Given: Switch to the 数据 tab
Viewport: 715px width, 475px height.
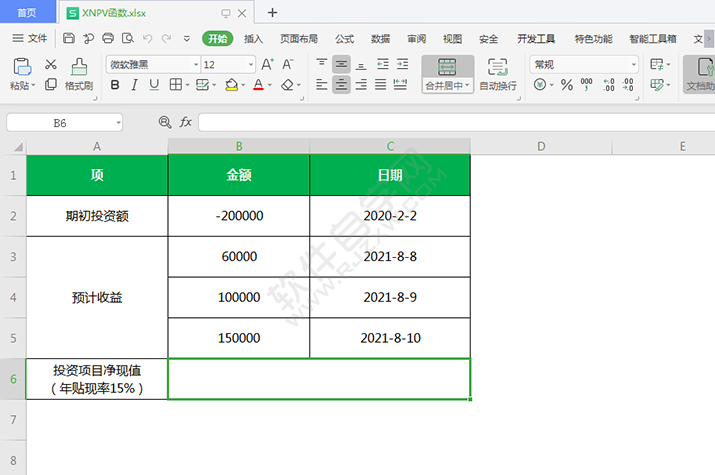Looking at the screenshot, I should [380, 39].
